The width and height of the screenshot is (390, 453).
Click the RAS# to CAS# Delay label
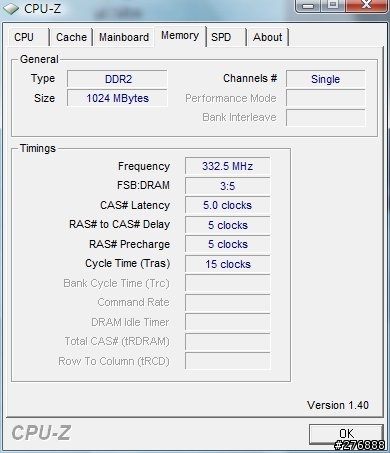[x=119, y=224]
